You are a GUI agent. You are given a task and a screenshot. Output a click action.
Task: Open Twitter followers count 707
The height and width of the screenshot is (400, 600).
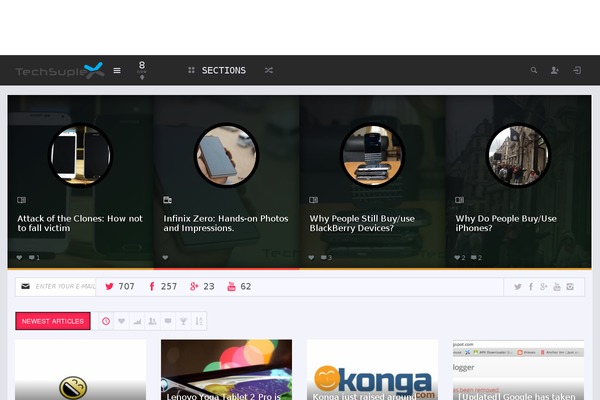pos(120,286)
